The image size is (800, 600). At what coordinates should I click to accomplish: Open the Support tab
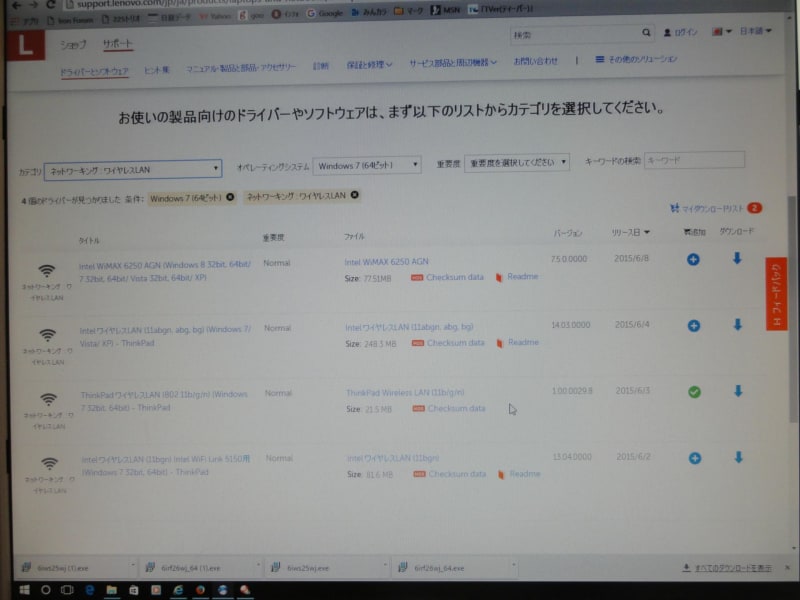pyautogui.click(x=117, y=44)
